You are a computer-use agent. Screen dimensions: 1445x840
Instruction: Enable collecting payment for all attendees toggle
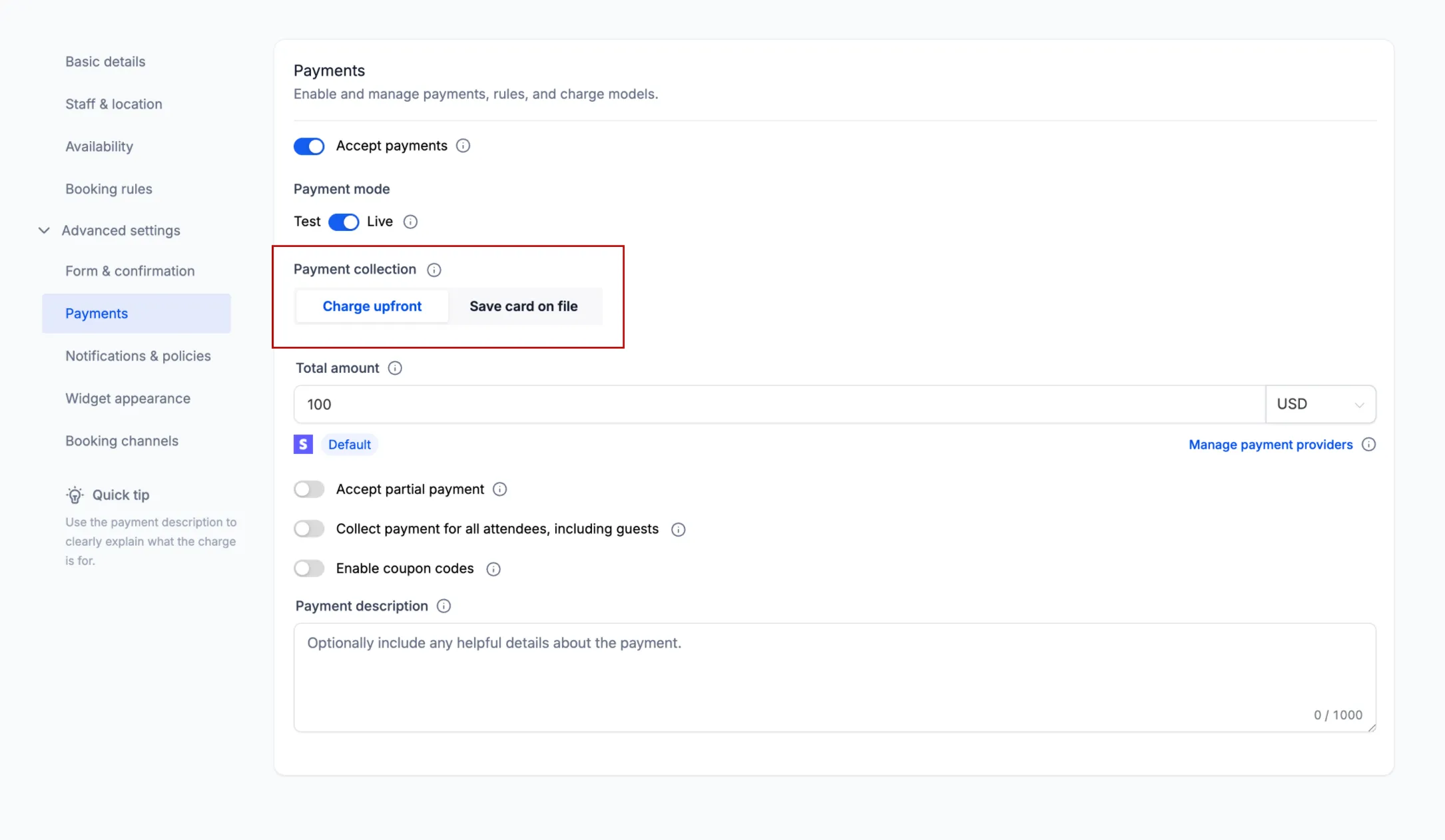pyautogui.click(x=309, y=528)
